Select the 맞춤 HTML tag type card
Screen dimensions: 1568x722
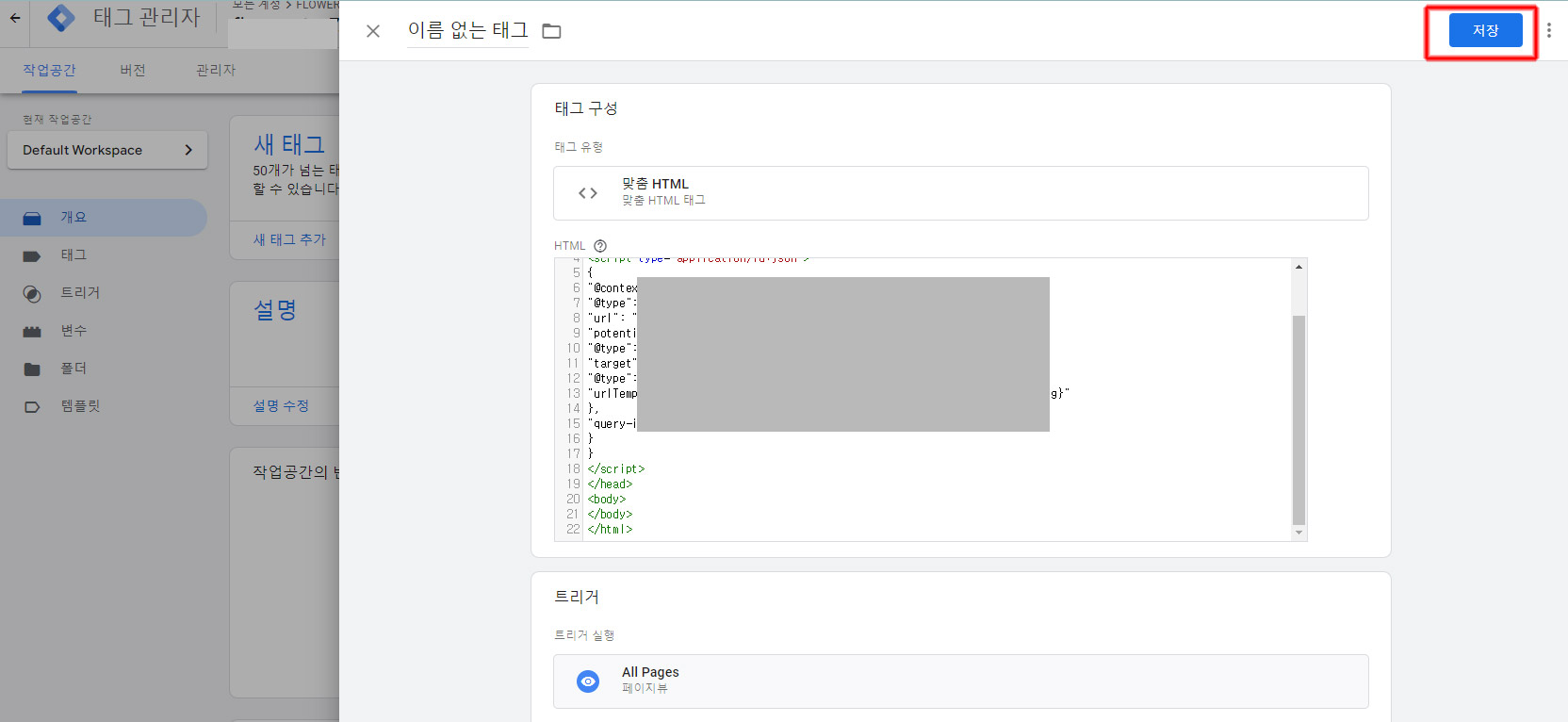(x=961, y=193)
